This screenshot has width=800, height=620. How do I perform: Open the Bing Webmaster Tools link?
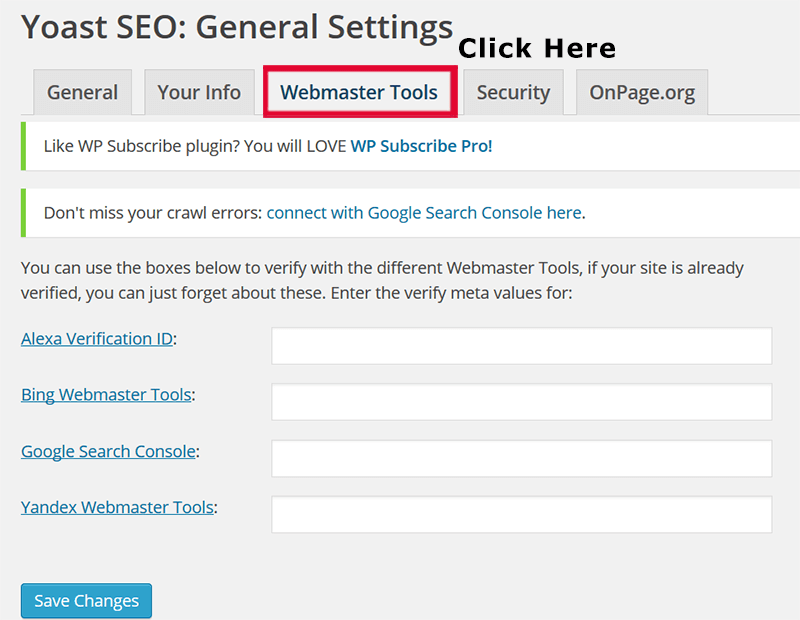pos(106,395)
